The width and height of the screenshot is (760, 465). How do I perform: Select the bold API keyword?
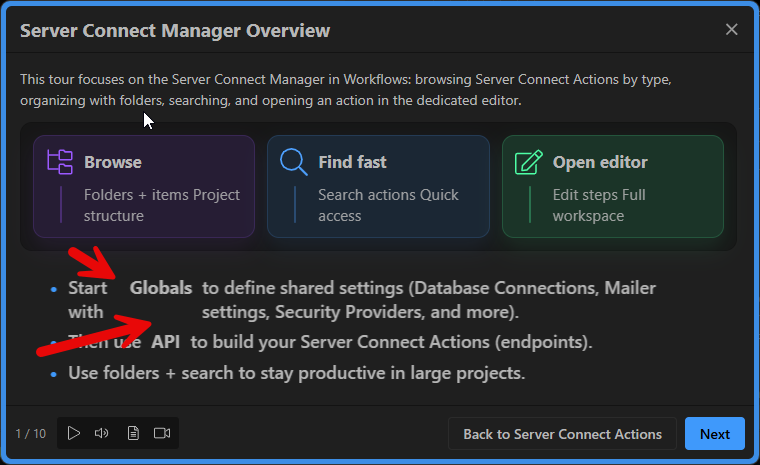(x=166, y=343)
